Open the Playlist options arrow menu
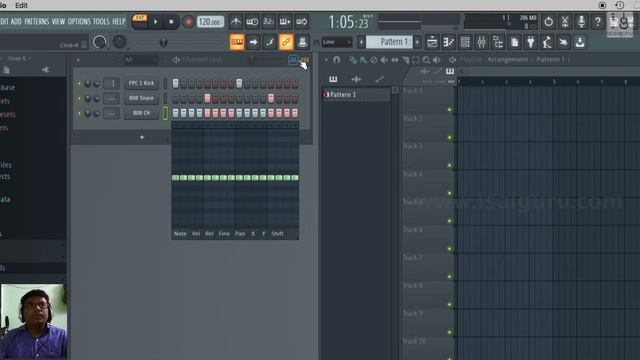The height and width of the screenshot is (360, 640). (x=326, y=60)
